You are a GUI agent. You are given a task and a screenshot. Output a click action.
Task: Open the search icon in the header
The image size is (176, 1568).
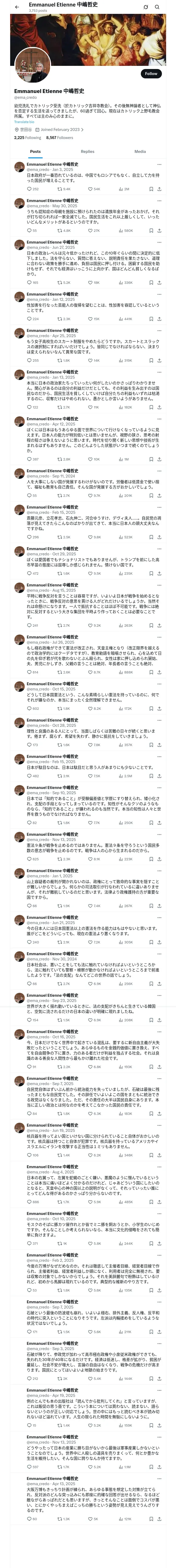tap(157, 7)
